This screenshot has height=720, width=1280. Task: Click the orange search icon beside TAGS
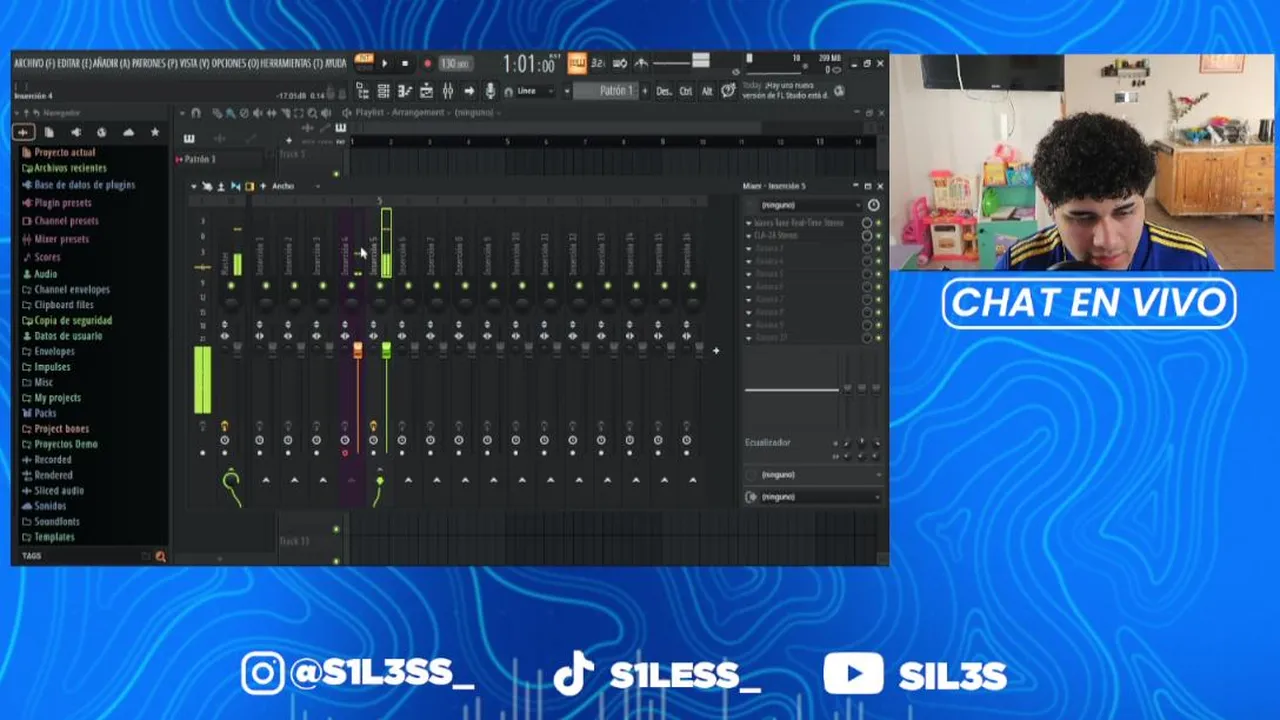[160, 556]
